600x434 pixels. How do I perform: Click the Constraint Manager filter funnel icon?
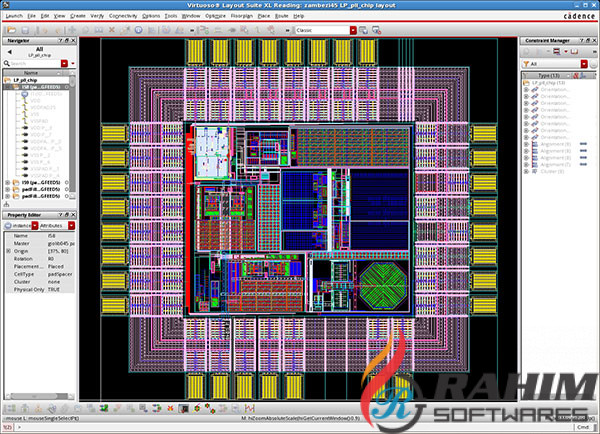coord(526,64)
